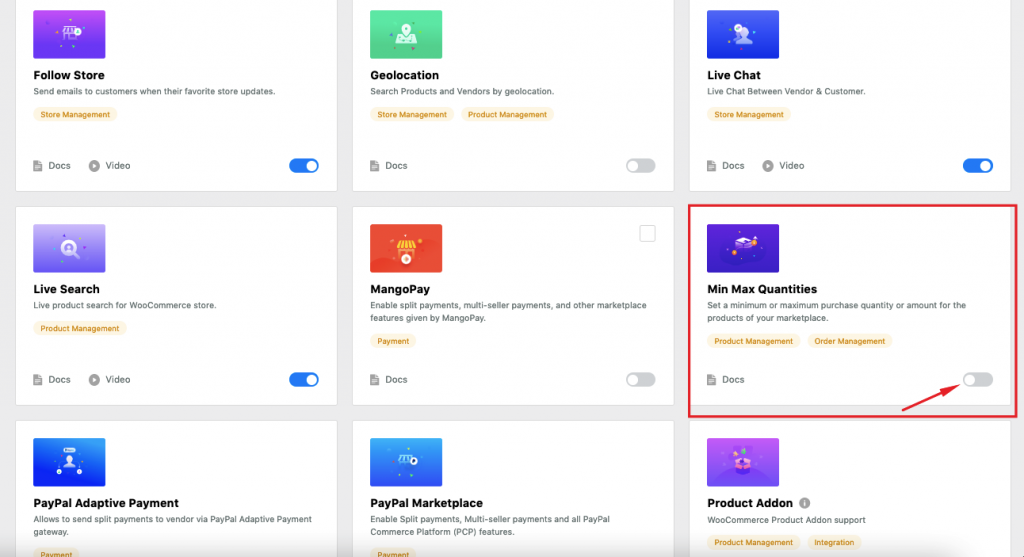Click Live Search's Product Management tag
The image size is (1024, 557).
point(80,328)
